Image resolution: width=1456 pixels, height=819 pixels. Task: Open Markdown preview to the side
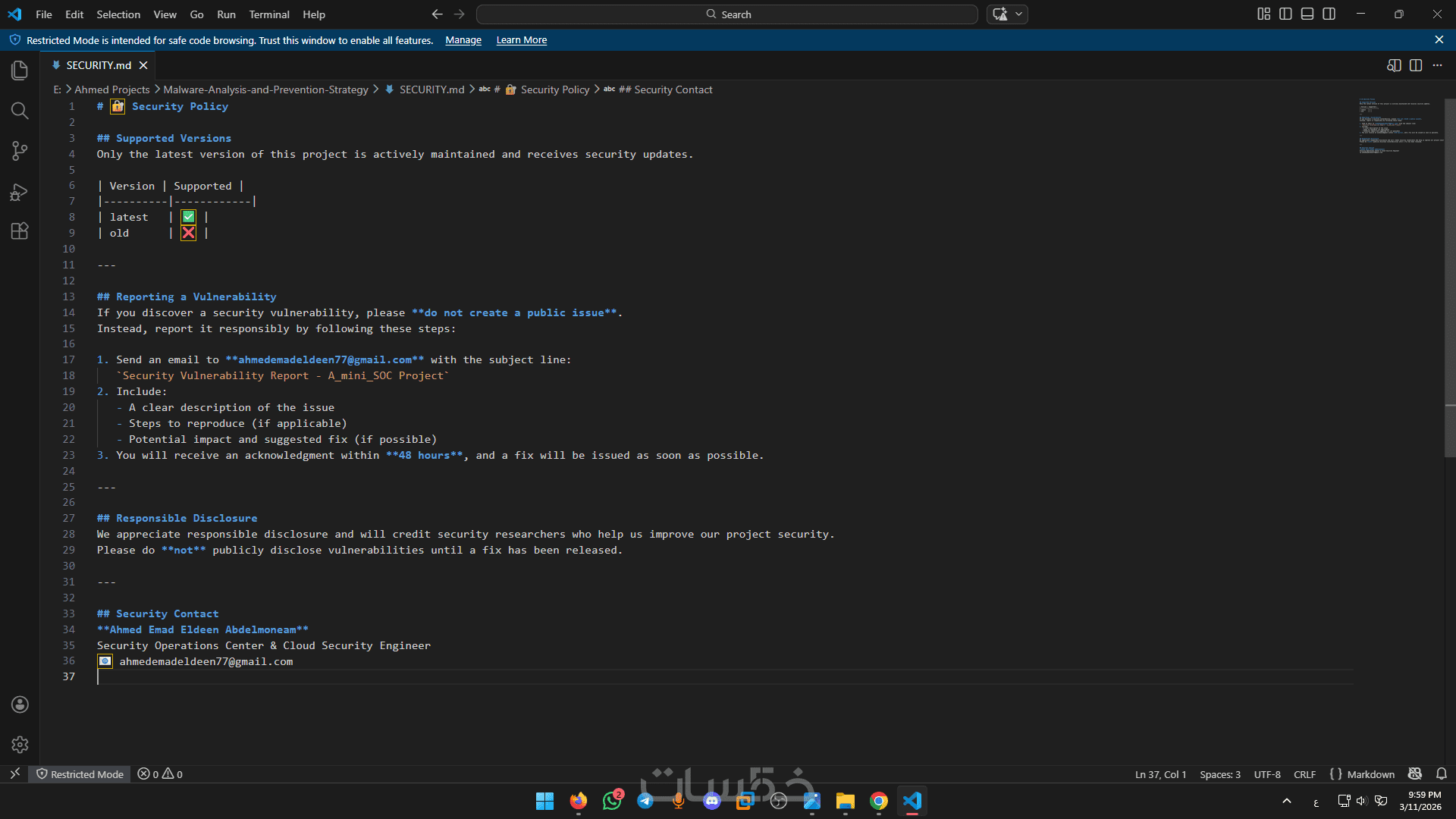coord(1394,65)
